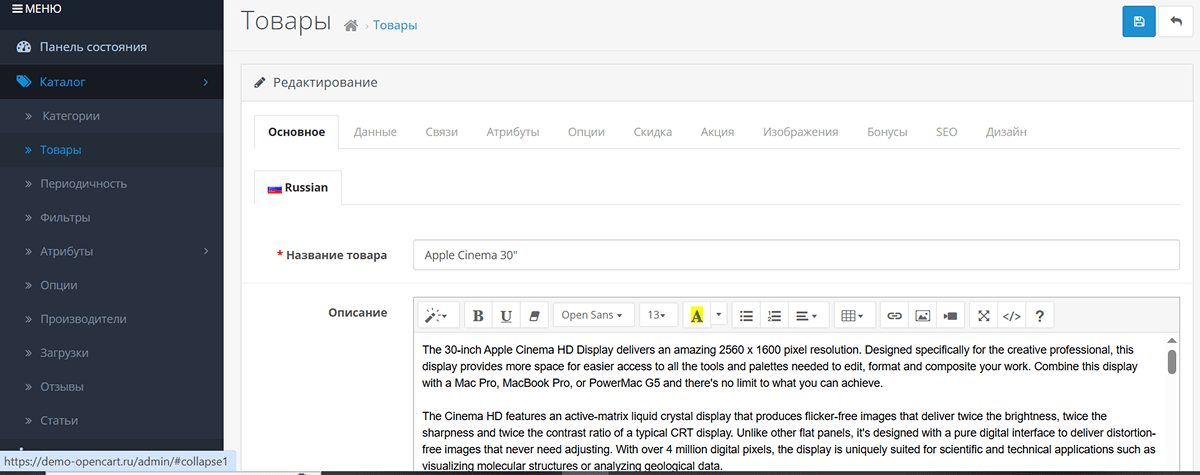
Task: Show code view in the editor
Action: click(1012, 315)
